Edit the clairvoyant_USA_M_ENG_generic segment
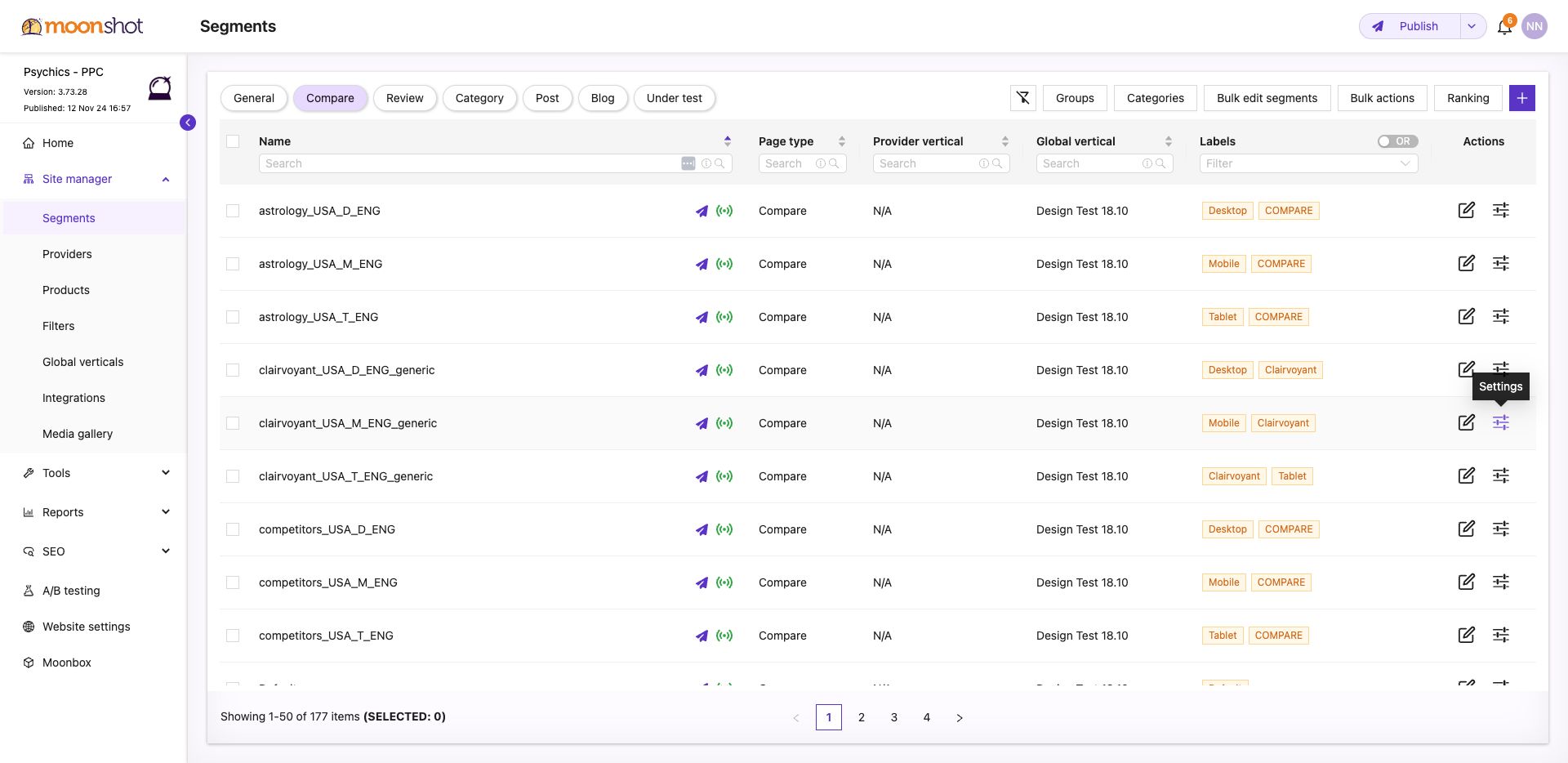Screen dimensions: 1568x763 [1467, 422]
